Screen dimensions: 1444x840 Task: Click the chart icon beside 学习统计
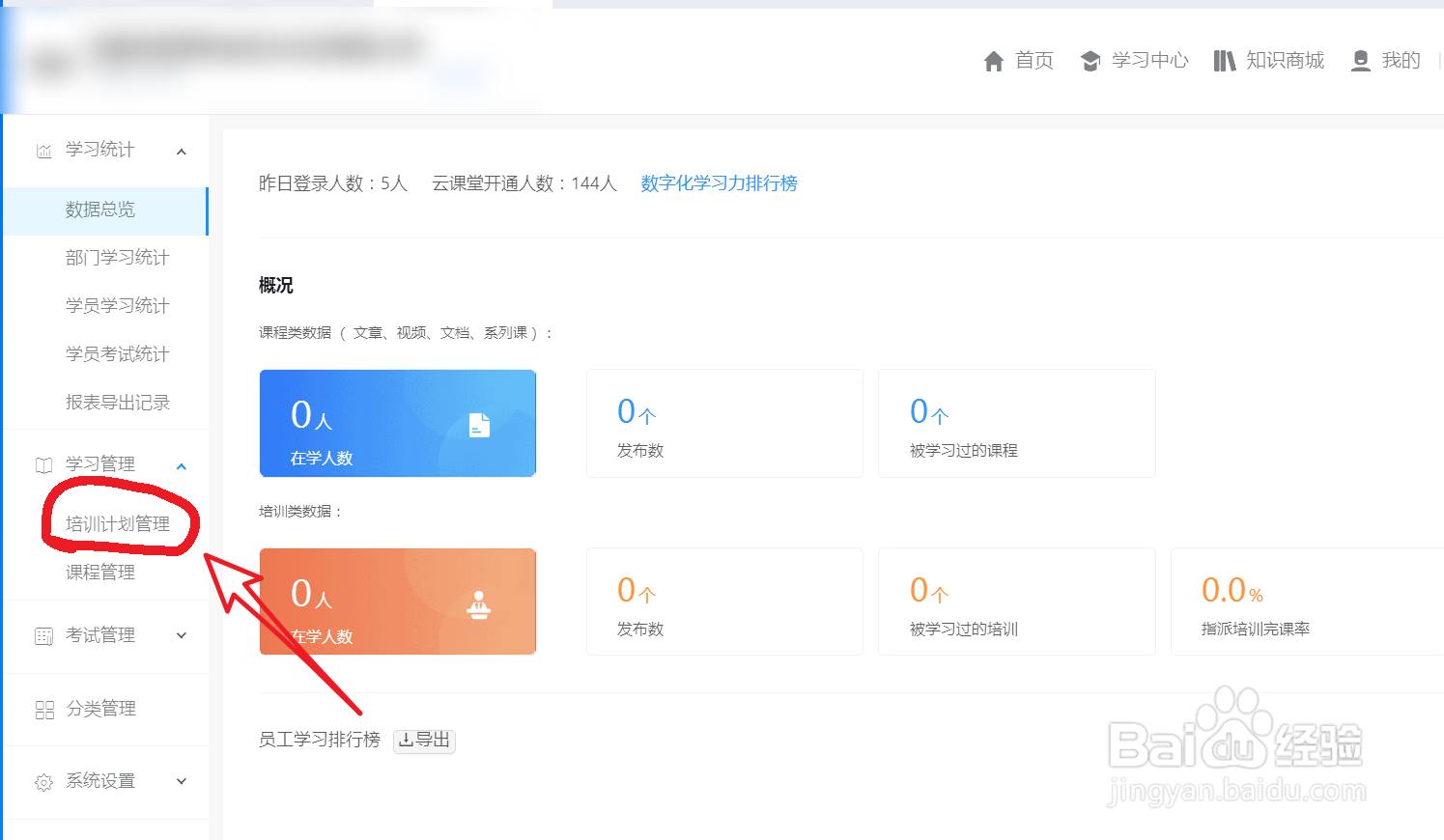tap(43, 152)
